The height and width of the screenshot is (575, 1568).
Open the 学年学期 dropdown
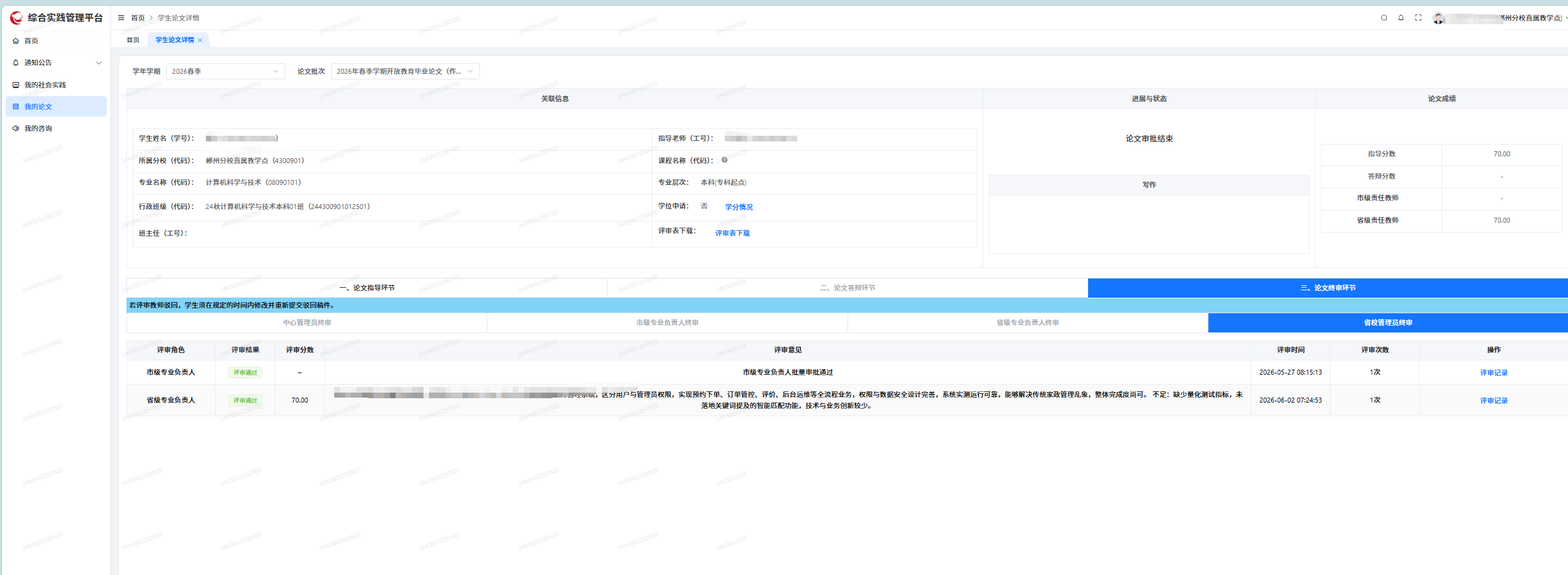(x=226, y=71)
